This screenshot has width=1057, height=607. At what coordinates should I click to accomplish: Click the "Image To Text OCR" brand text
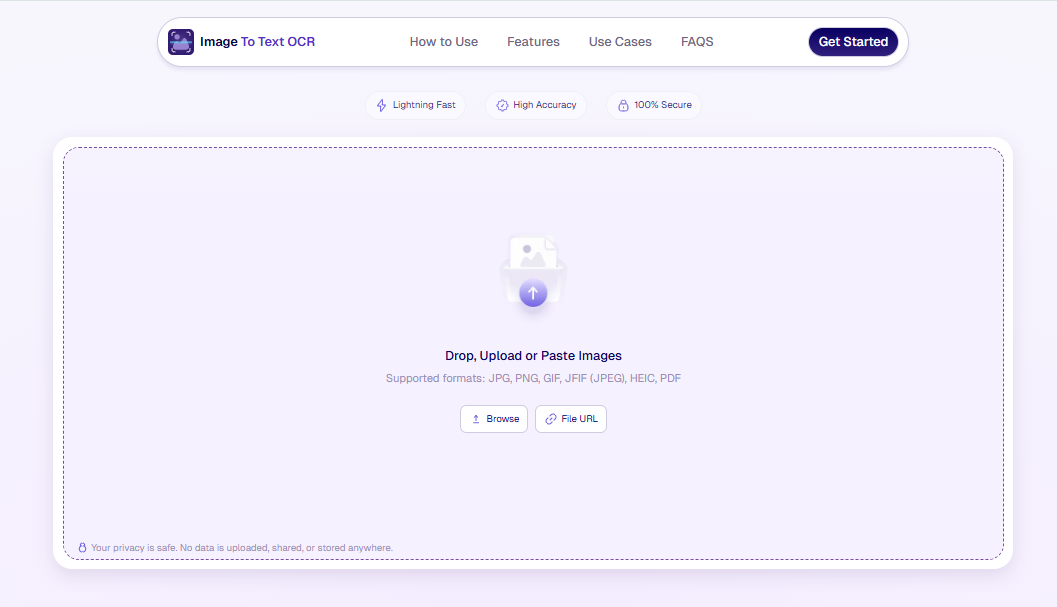coord(257,42)
